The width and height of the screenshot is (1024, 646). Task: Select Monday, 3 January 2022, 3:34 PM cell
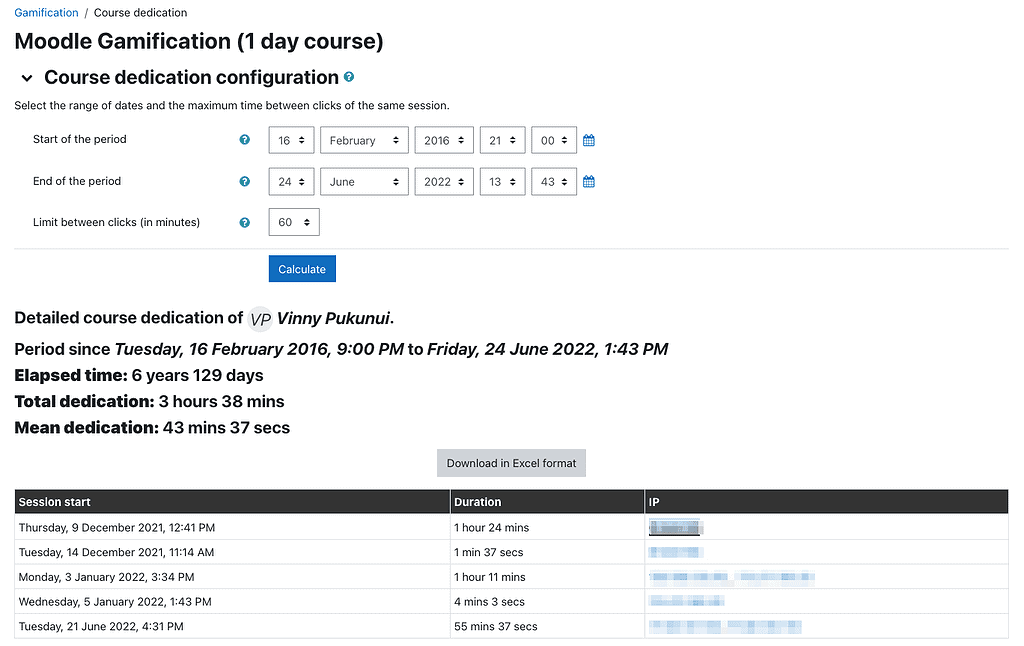point(232,577)
